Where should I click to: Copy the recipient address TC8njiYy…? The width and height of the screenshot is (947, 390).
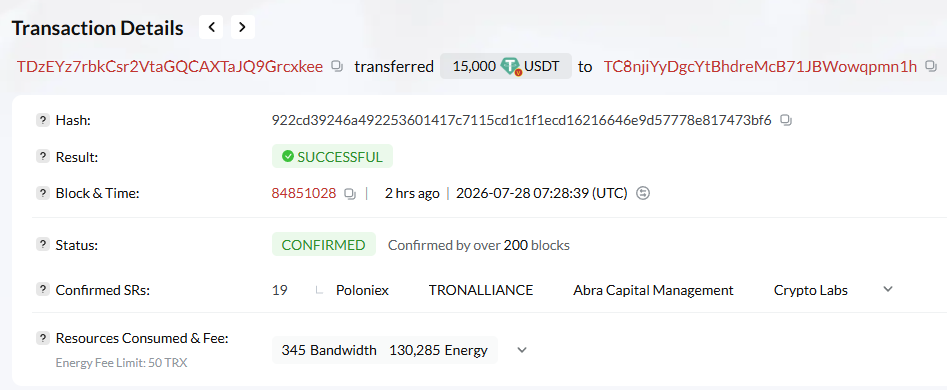[x=932, y=66]
